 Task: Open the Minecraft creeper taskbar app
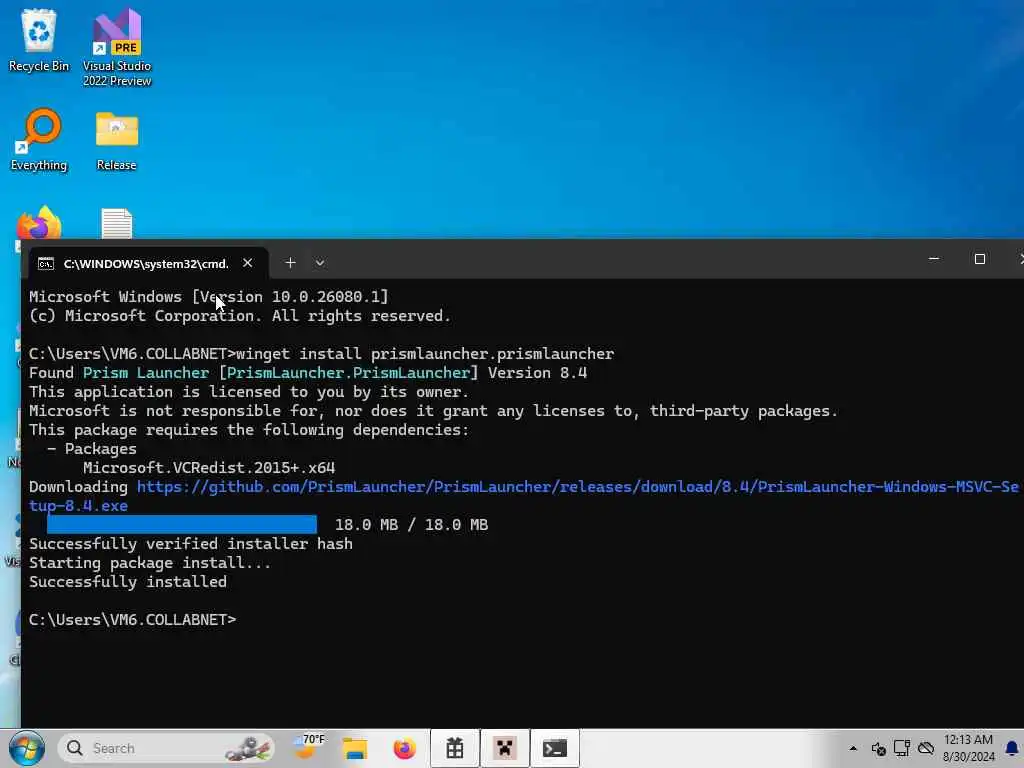(x=505, y=748)
